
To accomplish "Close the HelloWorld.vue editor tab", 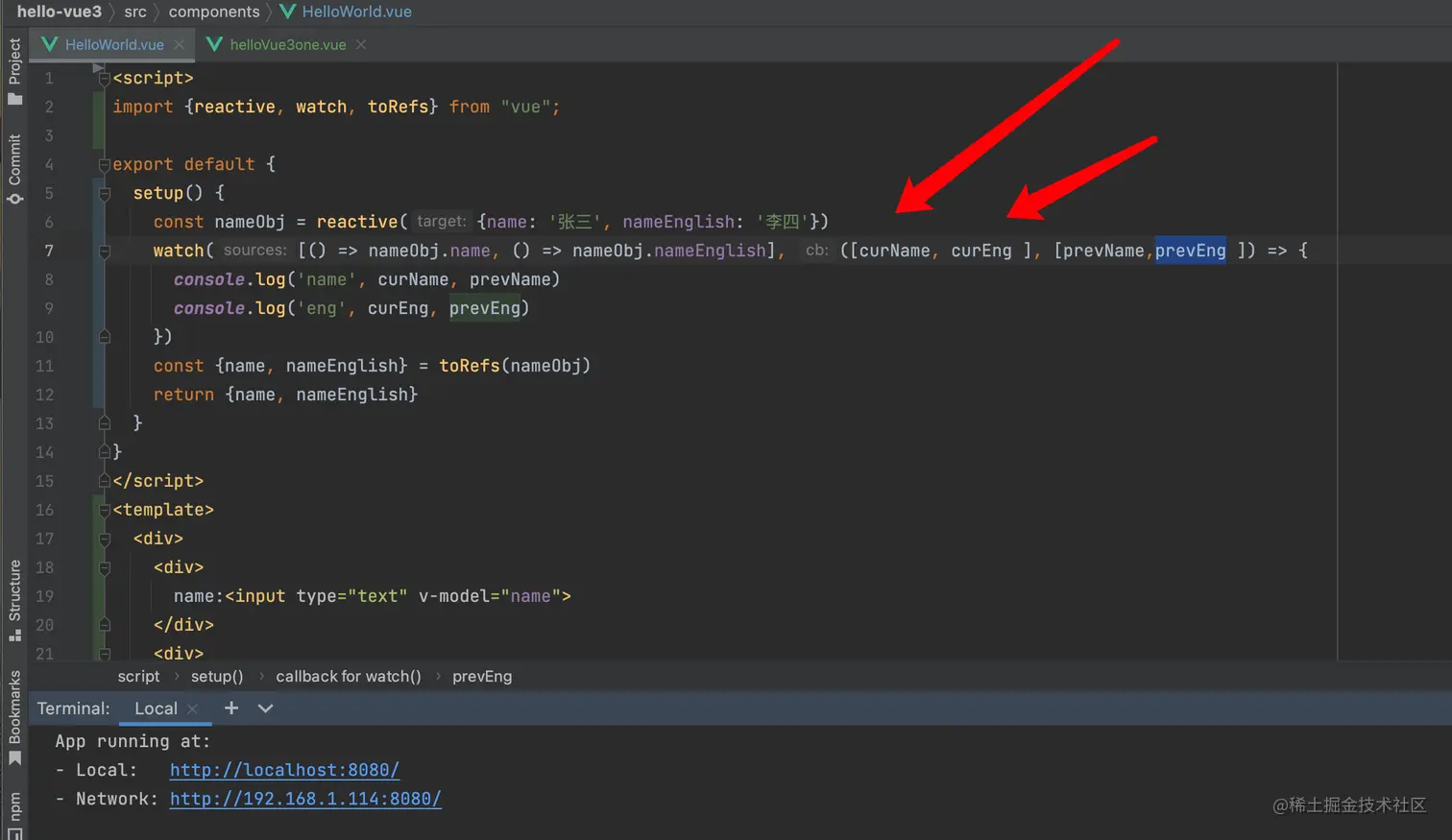I will tap(180, 44).
